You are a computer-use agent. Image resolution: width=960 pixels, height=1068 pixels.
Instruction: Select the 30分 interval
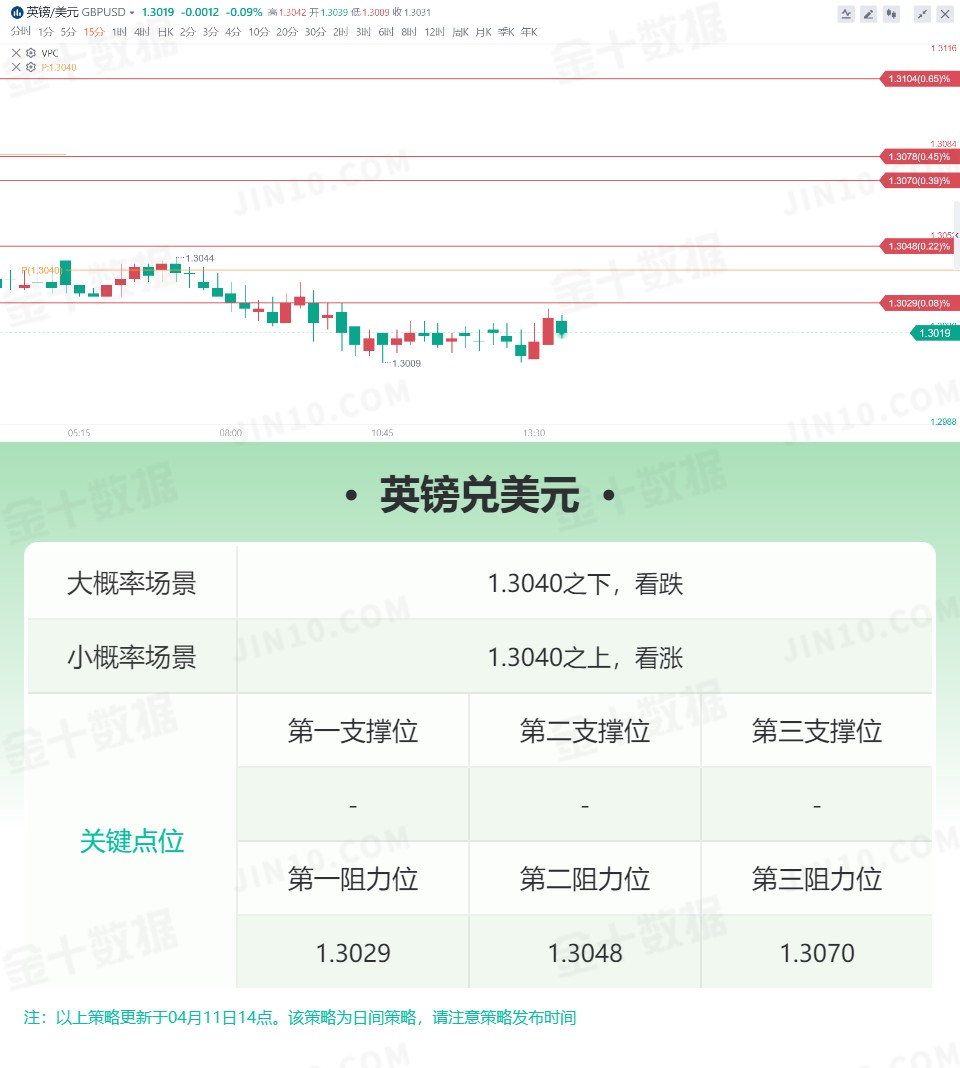(x=315, y=32)
